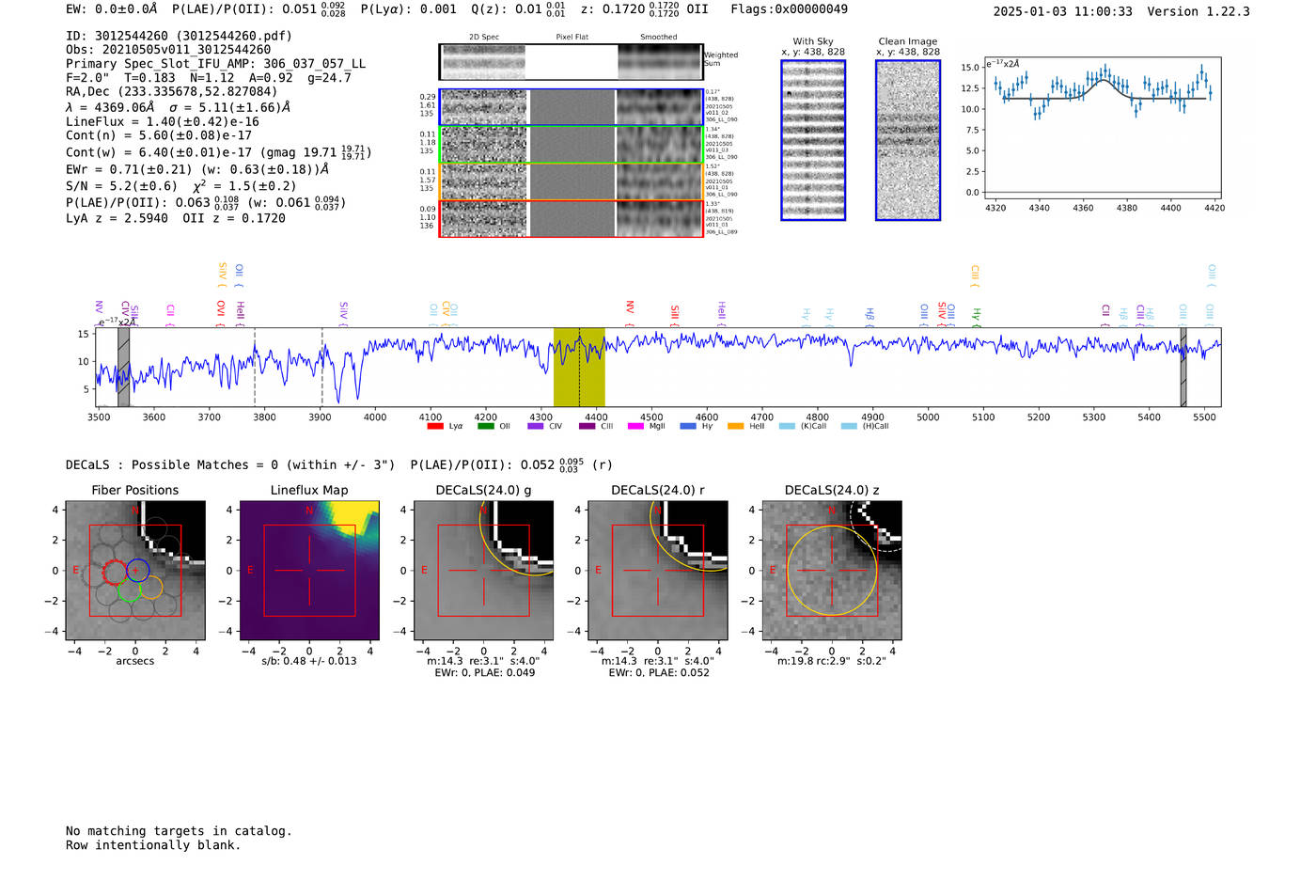Select the green-bordered 2D spectrum row

coord(572,145)
